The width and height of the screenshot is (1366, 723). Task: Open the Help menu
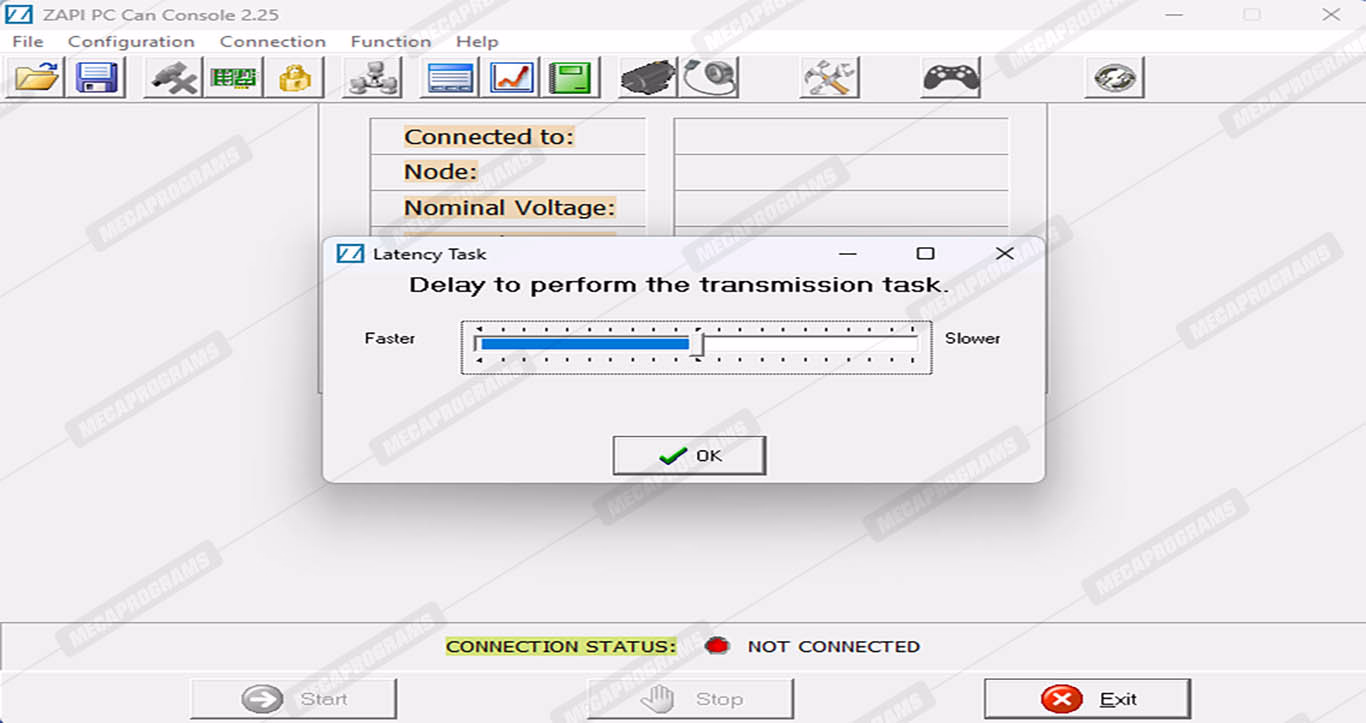pyautogui.click(x=477, y=41)
